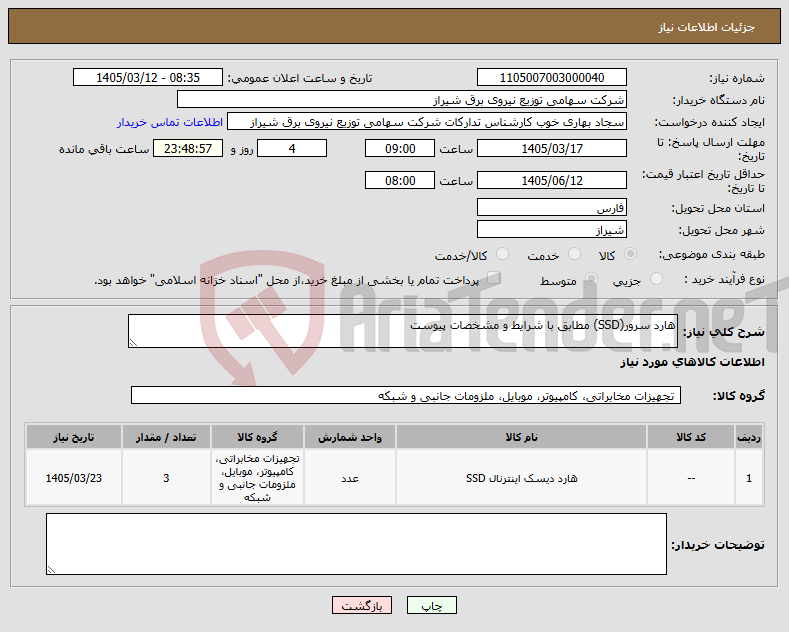The width and height of the screenshot is (789, 632).
Task: Click the response deadline date 1405/03/17
Action: tap(551, 148)
